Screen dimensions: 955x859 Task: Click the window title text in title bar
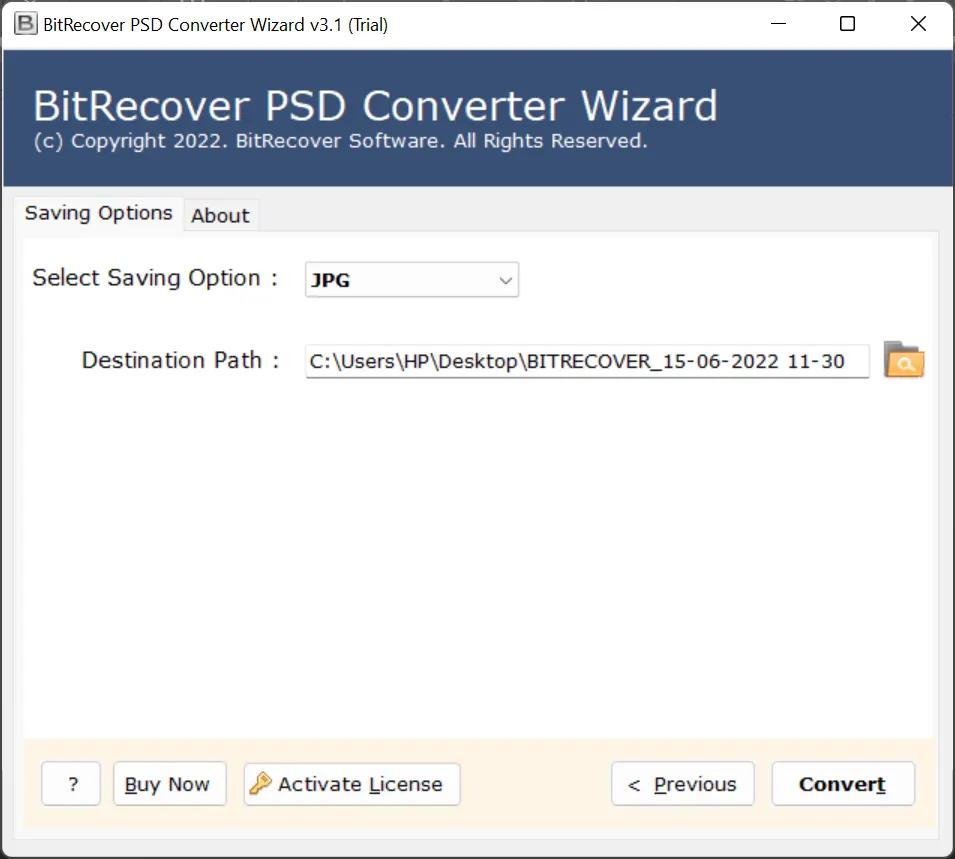tap(216, 24)
